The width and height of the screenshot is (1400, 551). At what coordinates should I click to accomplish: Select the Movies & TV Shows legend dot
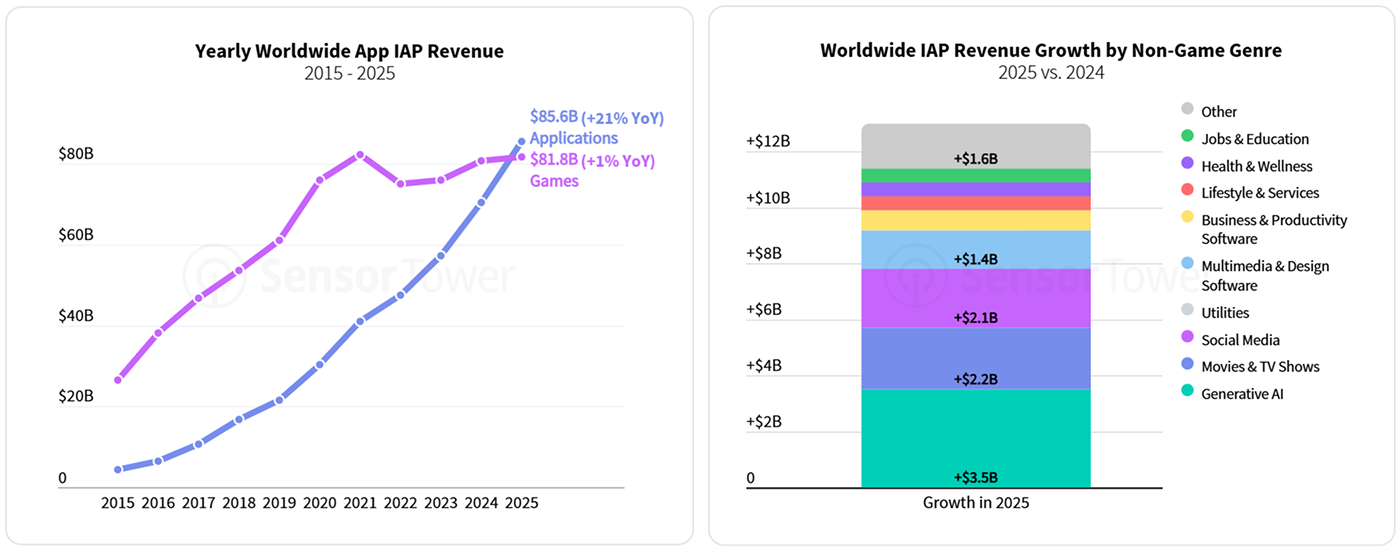(x=1187, y=366)
